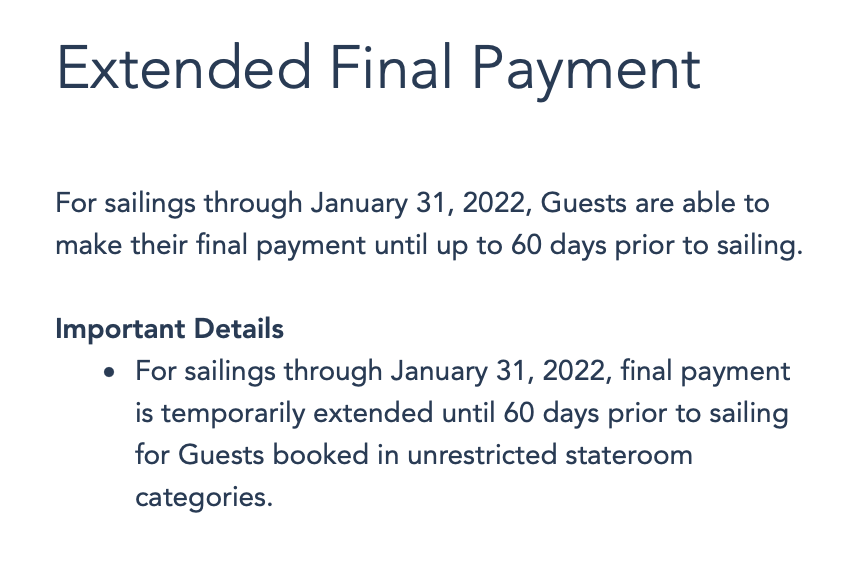The width and height of the screenshot is (849, 587).
Task: Click the "Extended Final Payment" heading
Action: 378,70
